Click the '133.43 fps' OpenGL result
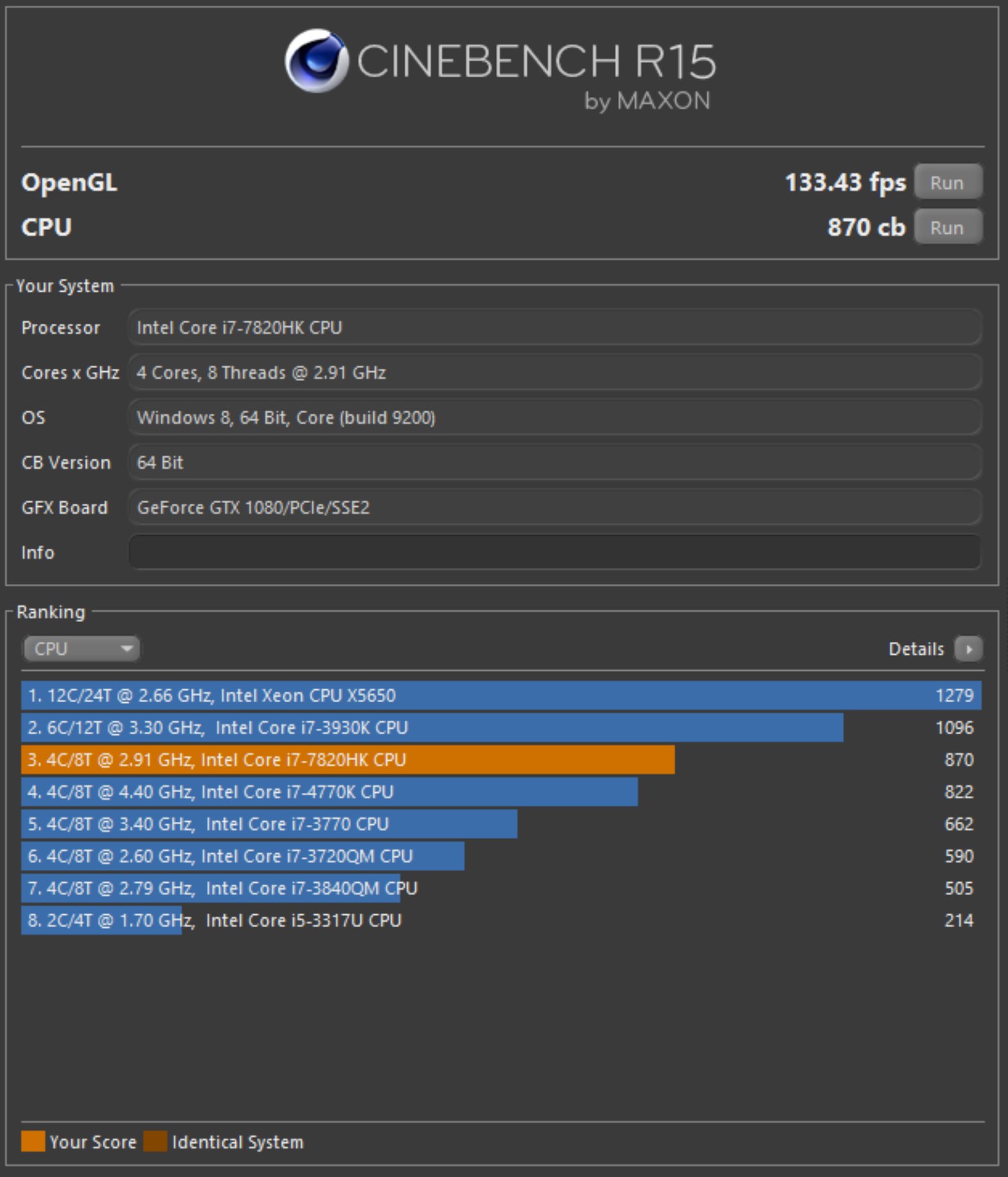 (845, 182)
